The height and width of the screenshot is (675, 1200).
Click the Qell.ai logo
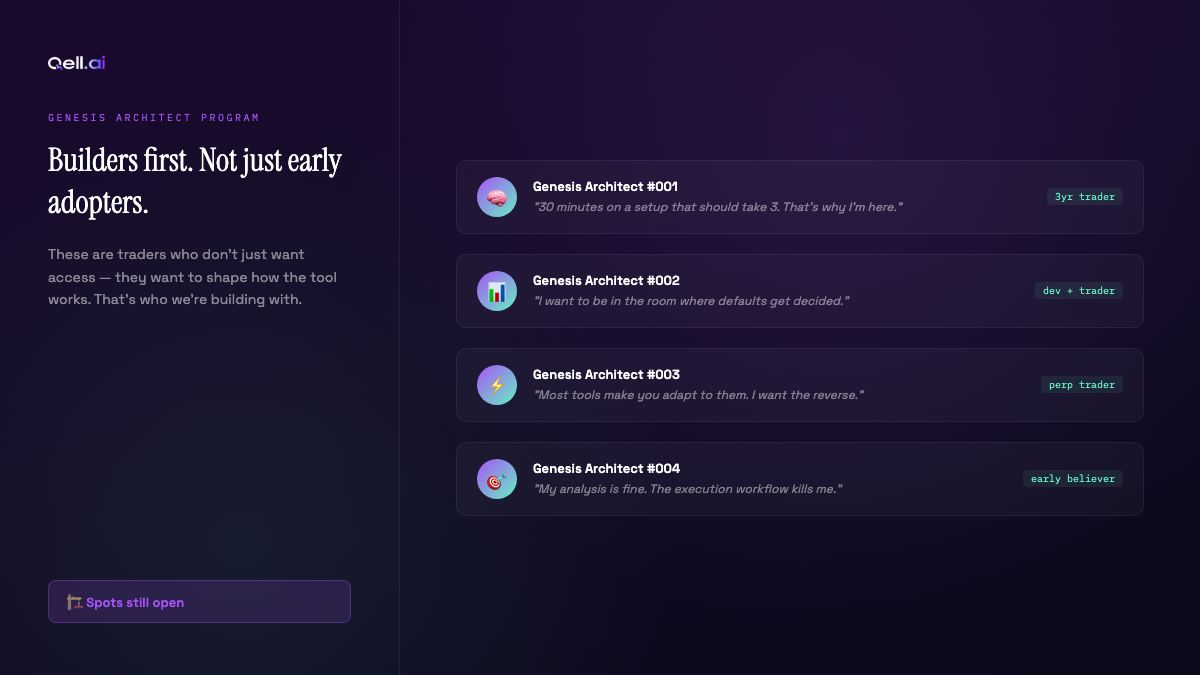(76, 63)
